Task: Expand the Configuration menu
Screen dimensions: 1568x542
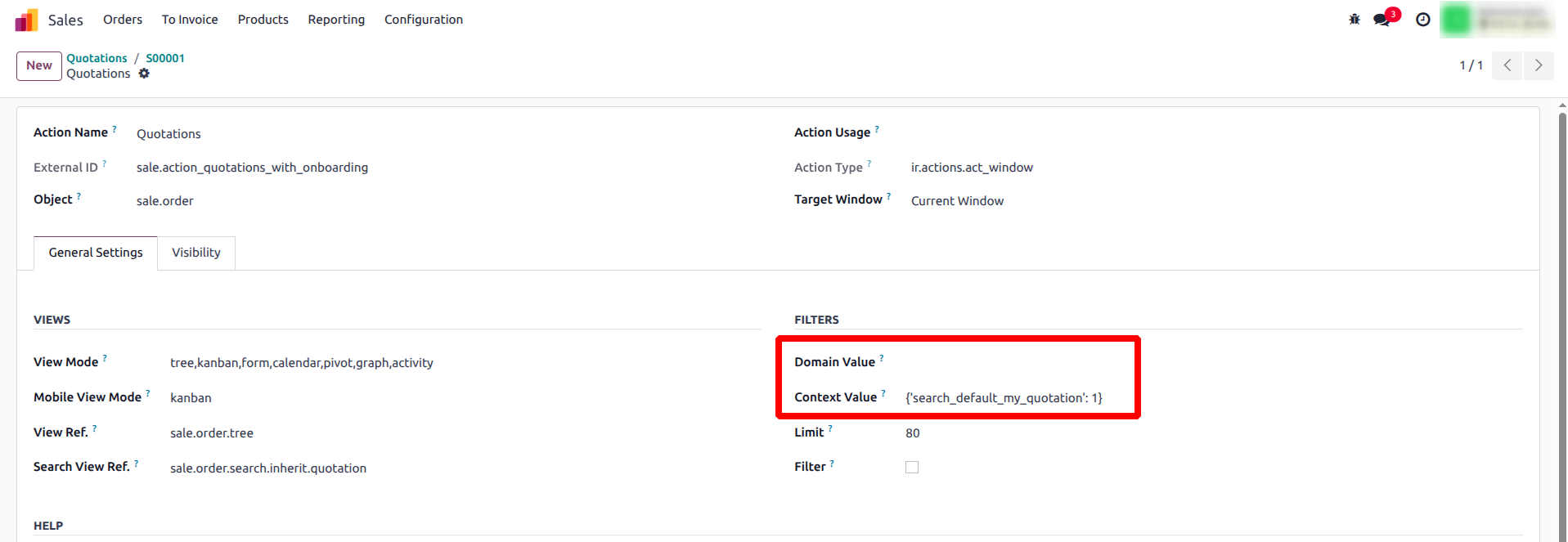Action: 423,20
